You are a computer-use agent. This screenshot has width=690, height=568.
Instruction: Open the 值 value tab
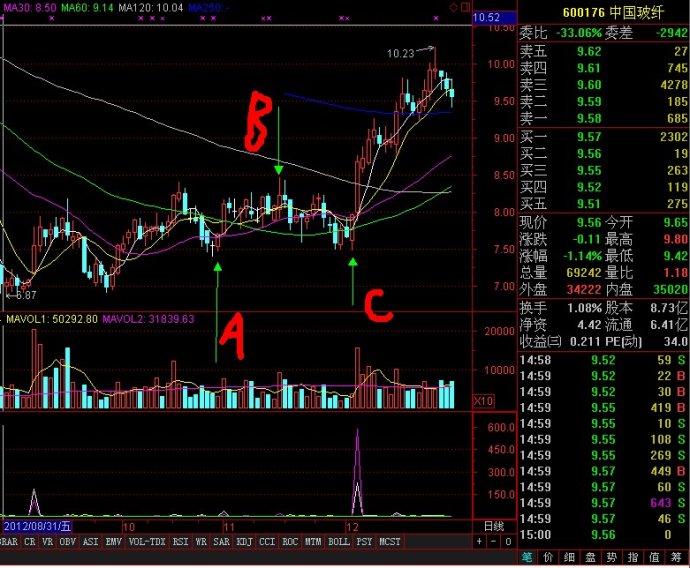(x=654, y=557)
